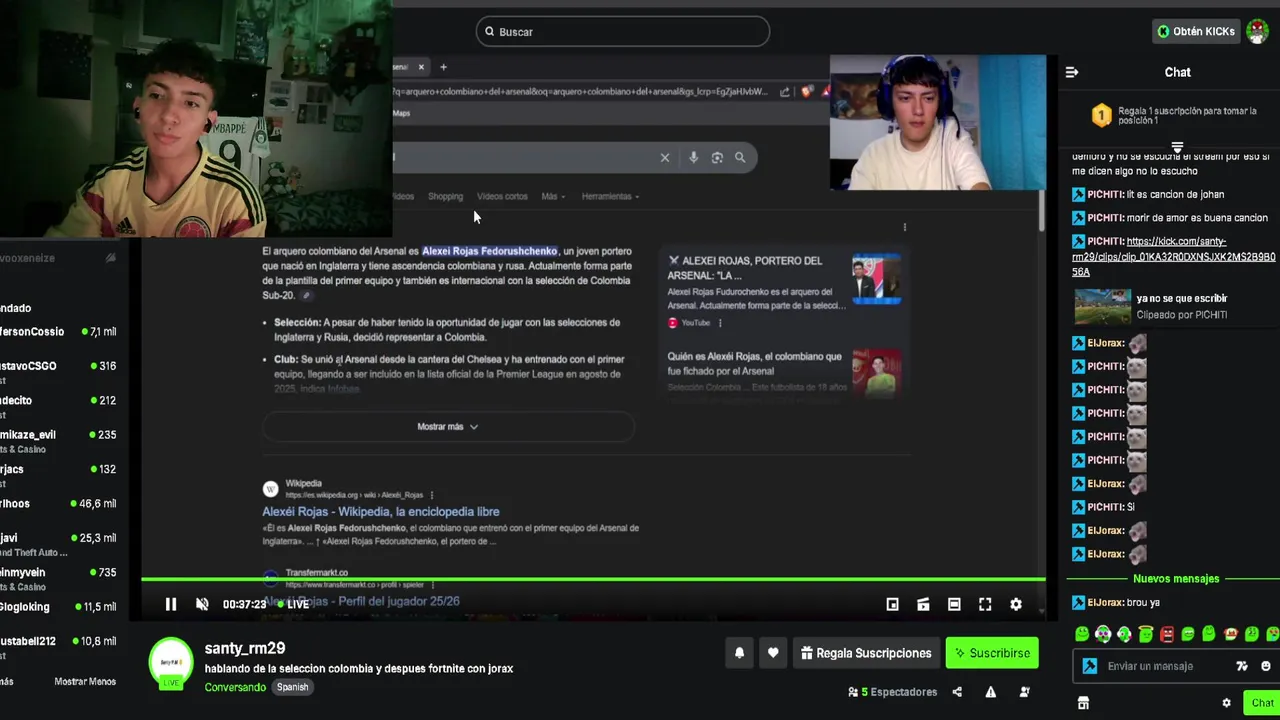Click the leaderboard gold badge number 1
1280x720 pixels.
point(1101,116)
